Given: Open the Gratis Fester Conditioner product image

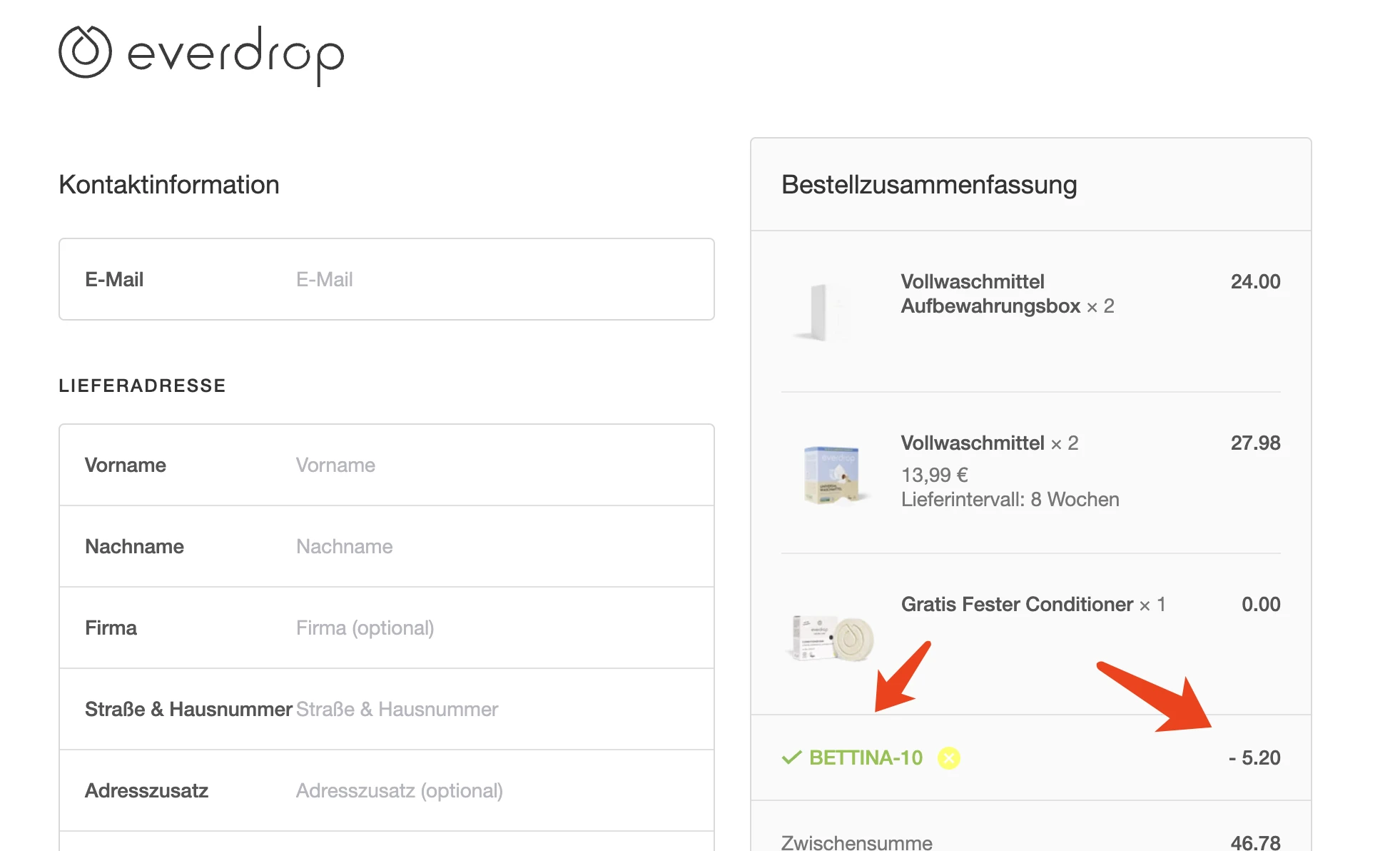Looking at the screenshot, I should point(833,637).
